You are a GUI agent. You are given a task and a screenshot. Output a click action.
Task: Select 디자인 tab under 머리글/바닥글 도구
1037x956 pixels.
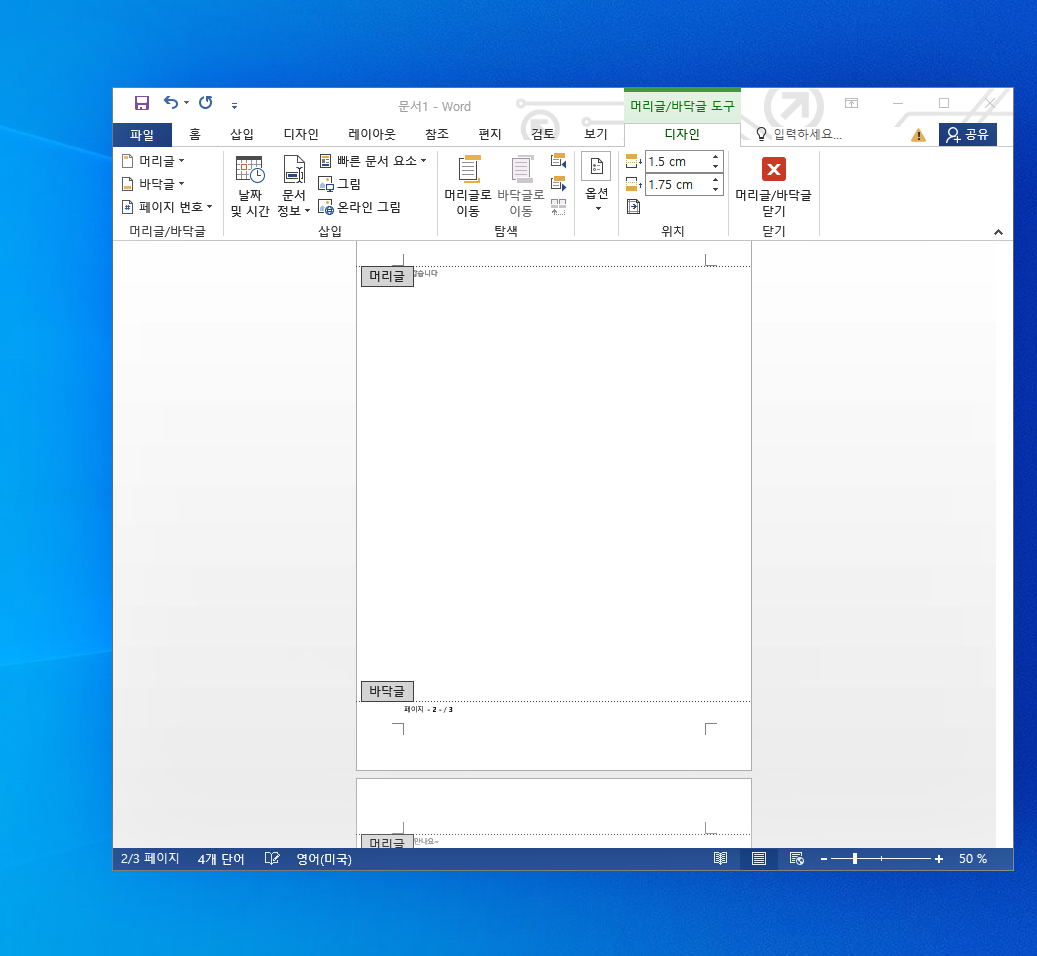(x=682, y=134)
